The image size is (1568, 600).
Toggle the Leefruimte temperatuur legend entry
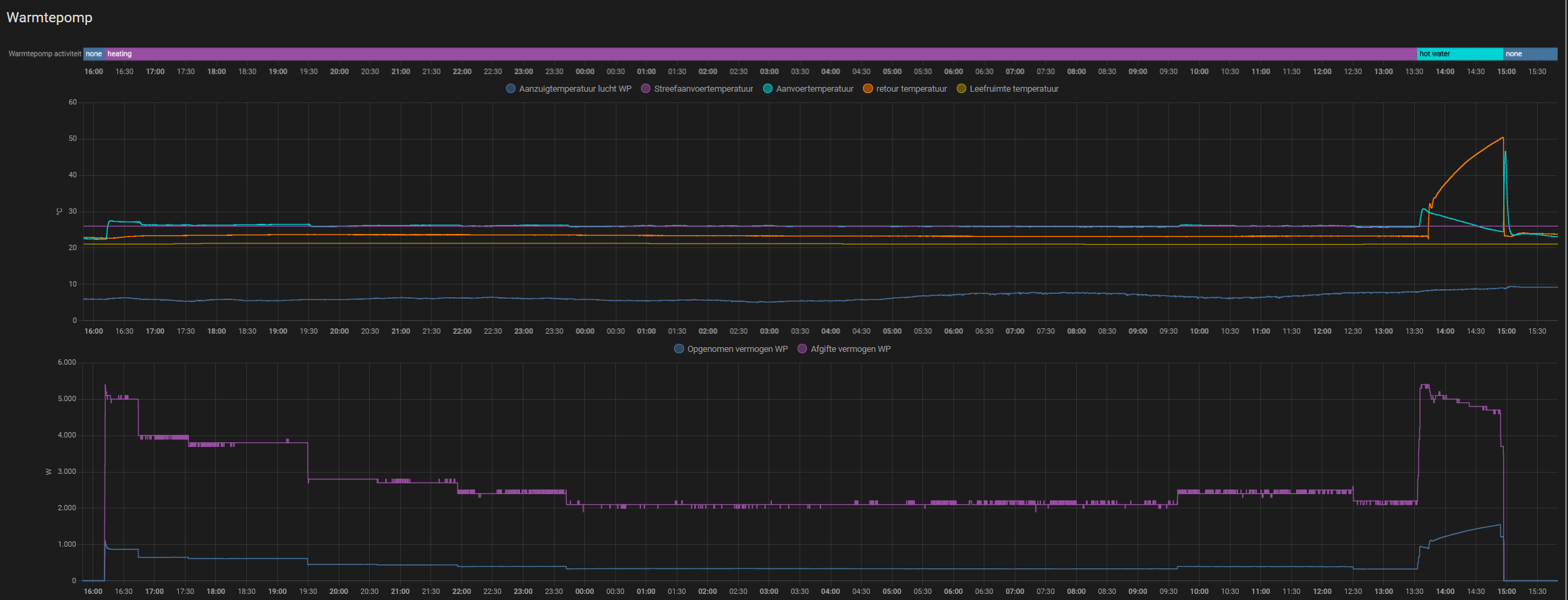click(x=1007, y=89)
